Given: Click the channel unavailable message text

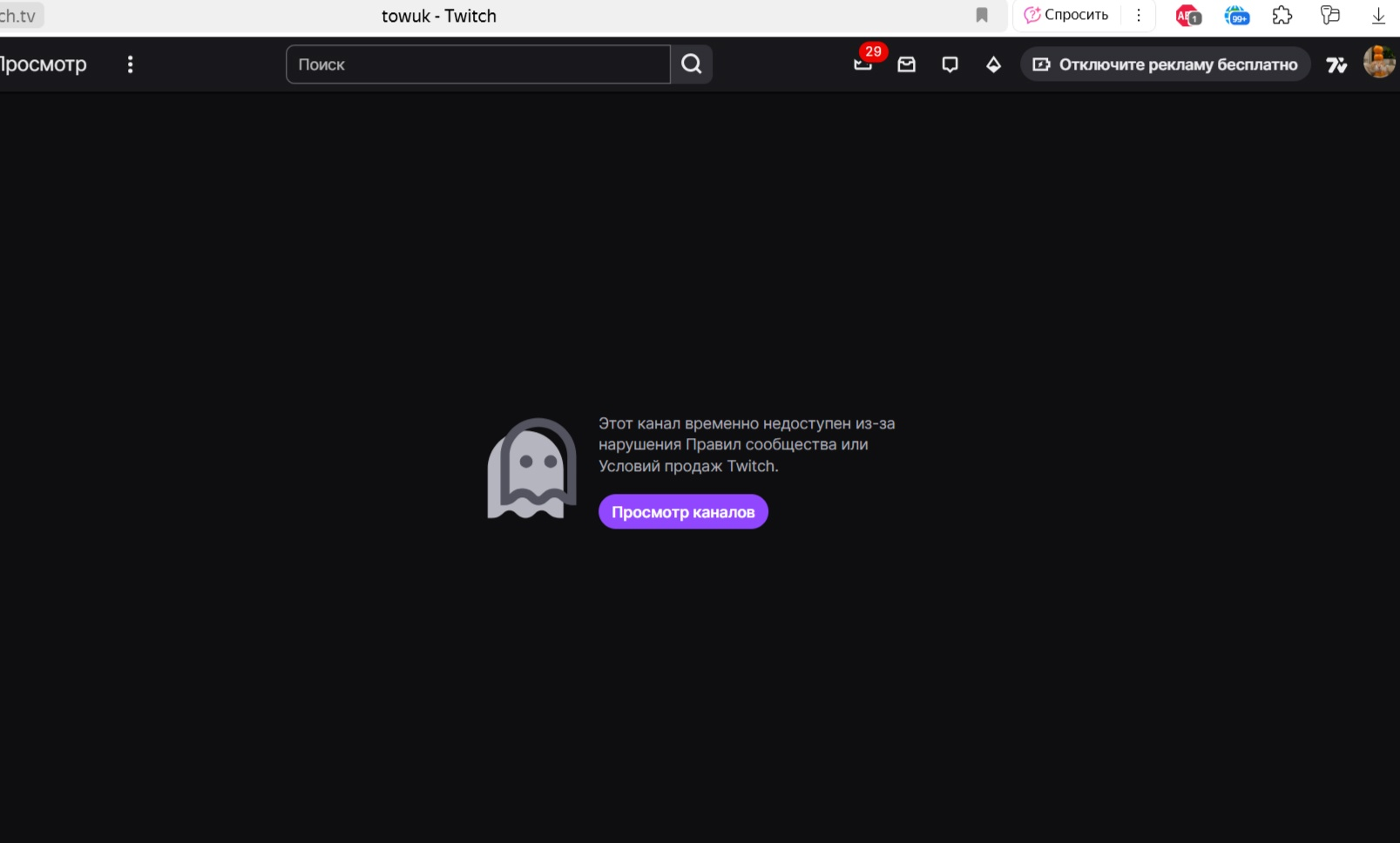Looking at the screenshot, I should tap(747, 445).
